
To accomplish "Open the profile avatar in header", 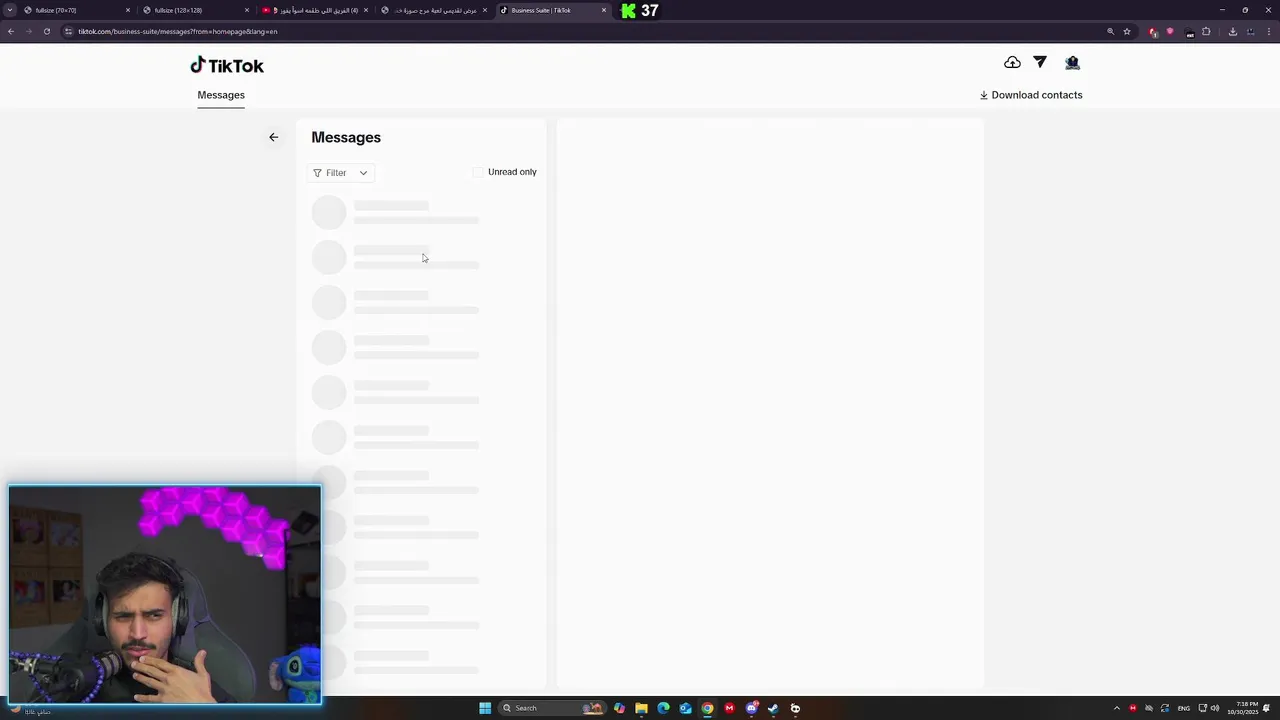I will (1072, 62).
